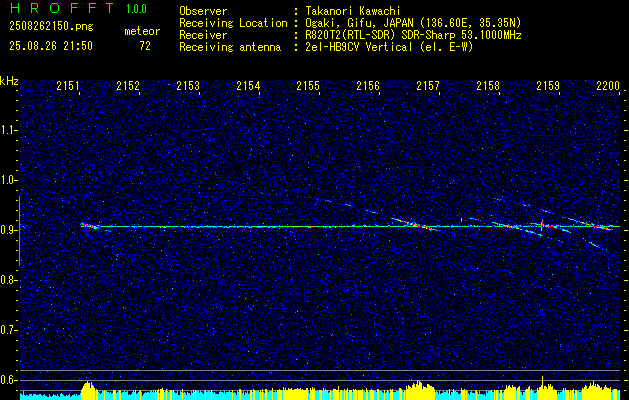The height and width of the screenshot is (400, 629).
Task: Click the timestamp 25.08.26 21:50
Action: (x=51, y=46)
